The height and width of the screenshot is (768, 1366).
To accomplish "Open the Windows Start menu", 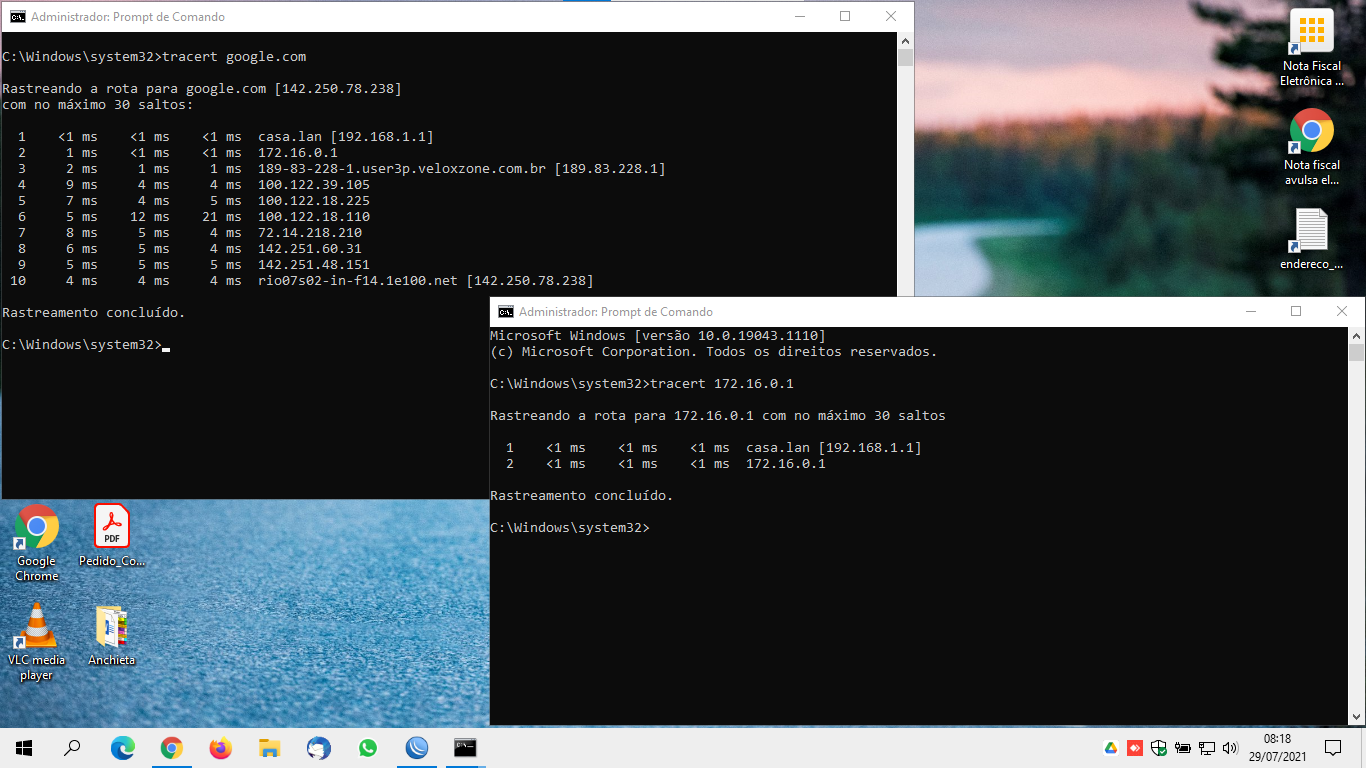I will 24,748.
